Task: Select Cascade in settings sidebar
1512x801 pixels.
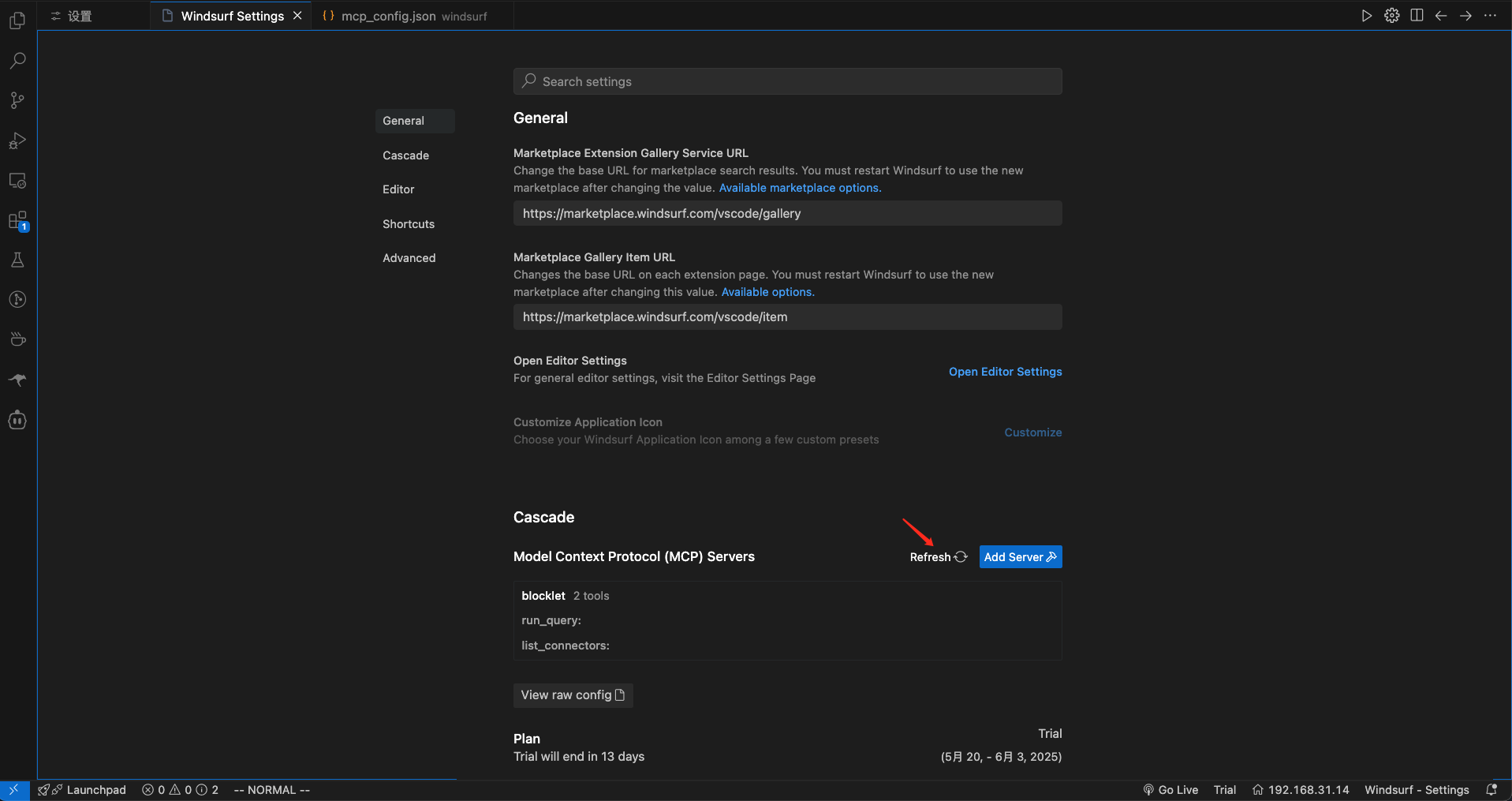Action: point(405,155)
